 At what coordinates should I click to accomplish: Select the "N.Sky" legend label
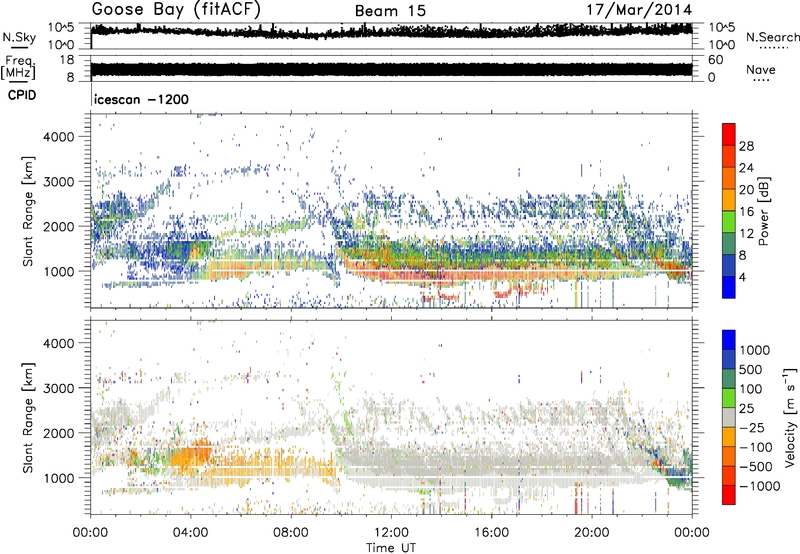(19, 37)
